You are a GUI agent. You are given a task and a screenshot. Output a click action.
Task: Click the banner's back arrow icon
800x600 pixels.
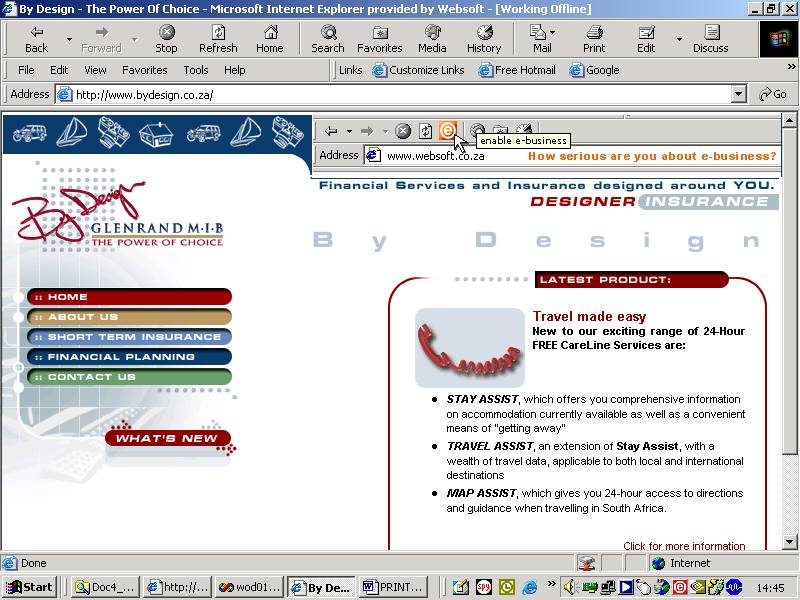(x=331, y=131)
